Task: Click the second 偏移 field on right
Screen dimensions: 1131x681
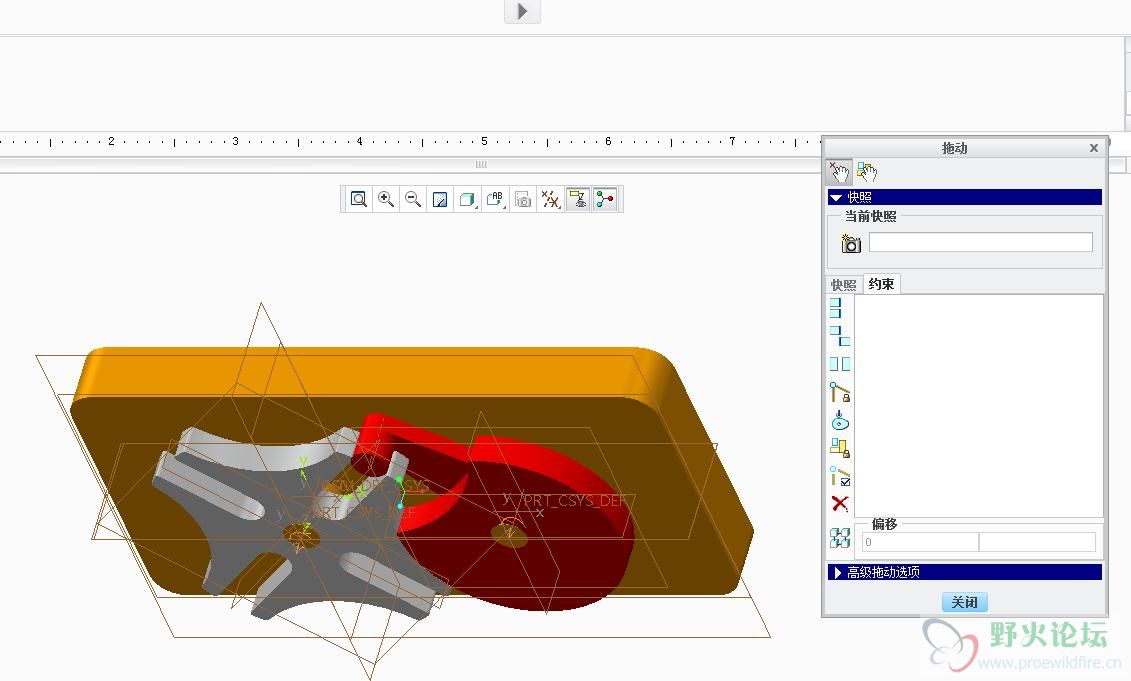Action: (x=1037, y=542)
